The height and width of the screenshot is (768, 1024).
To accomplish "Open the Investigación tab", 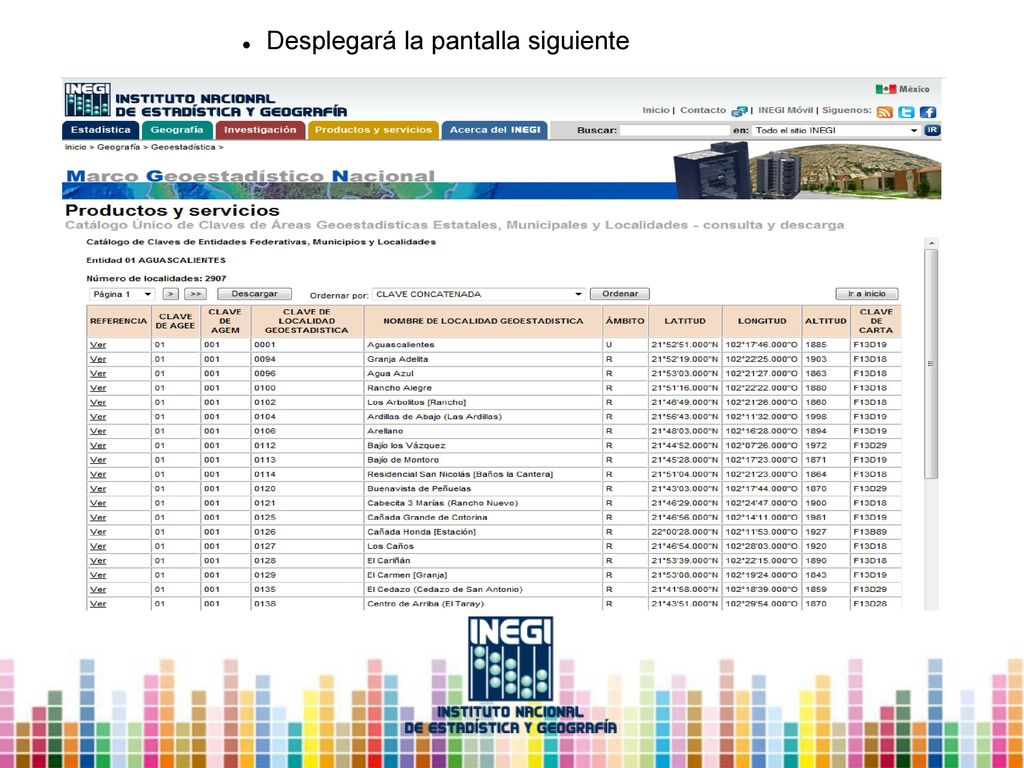I will coord(260,130).
